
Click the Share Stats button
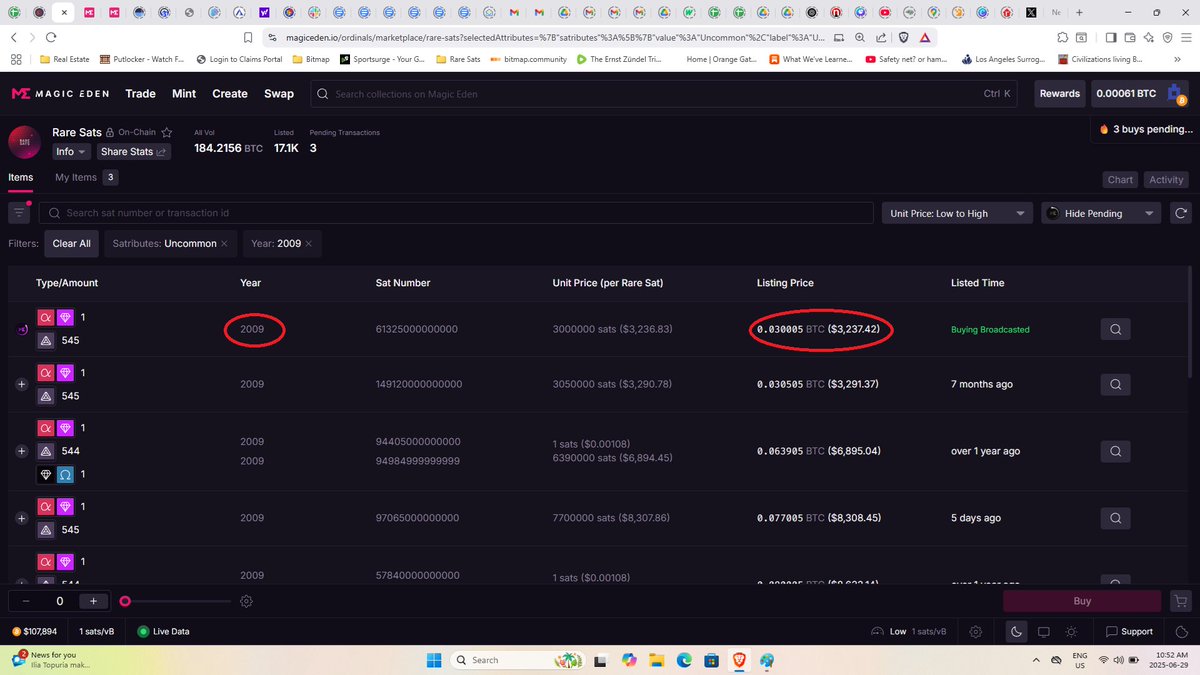click(x=134, y=151)
